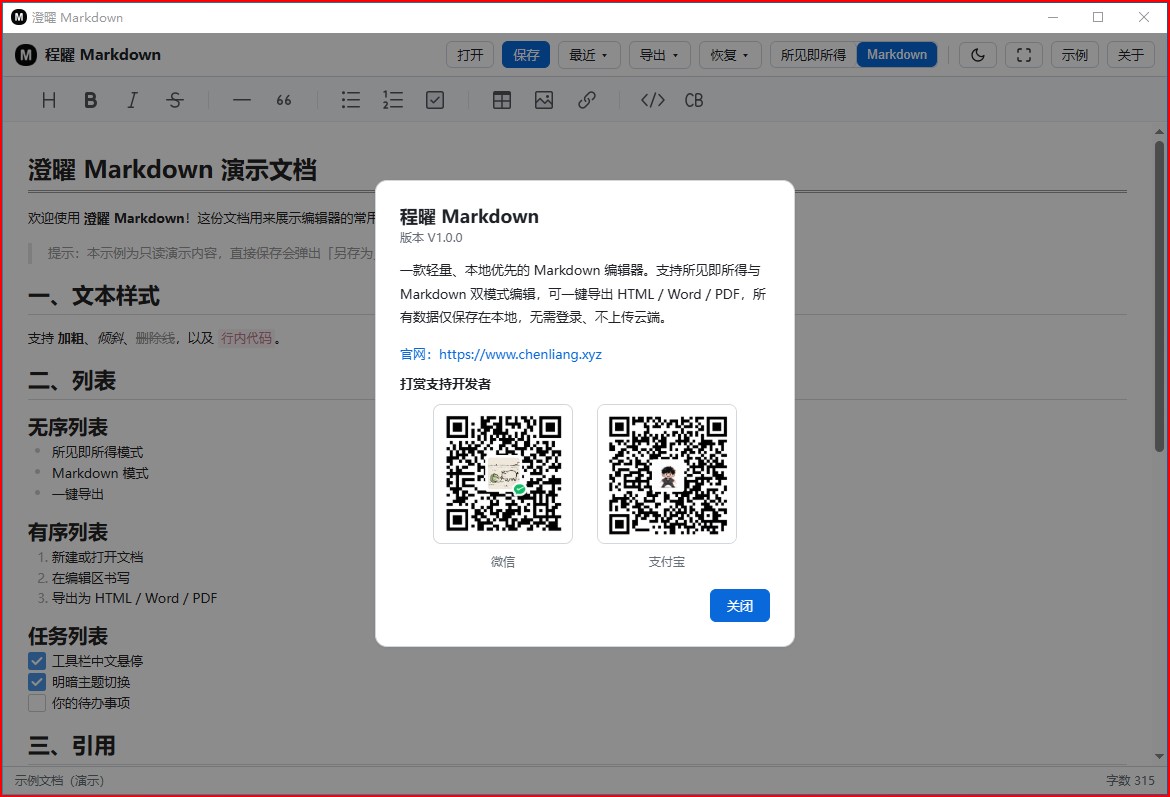Click the 一、文本样式 heading
1170x797 pixels.
(x=94, y=296)
